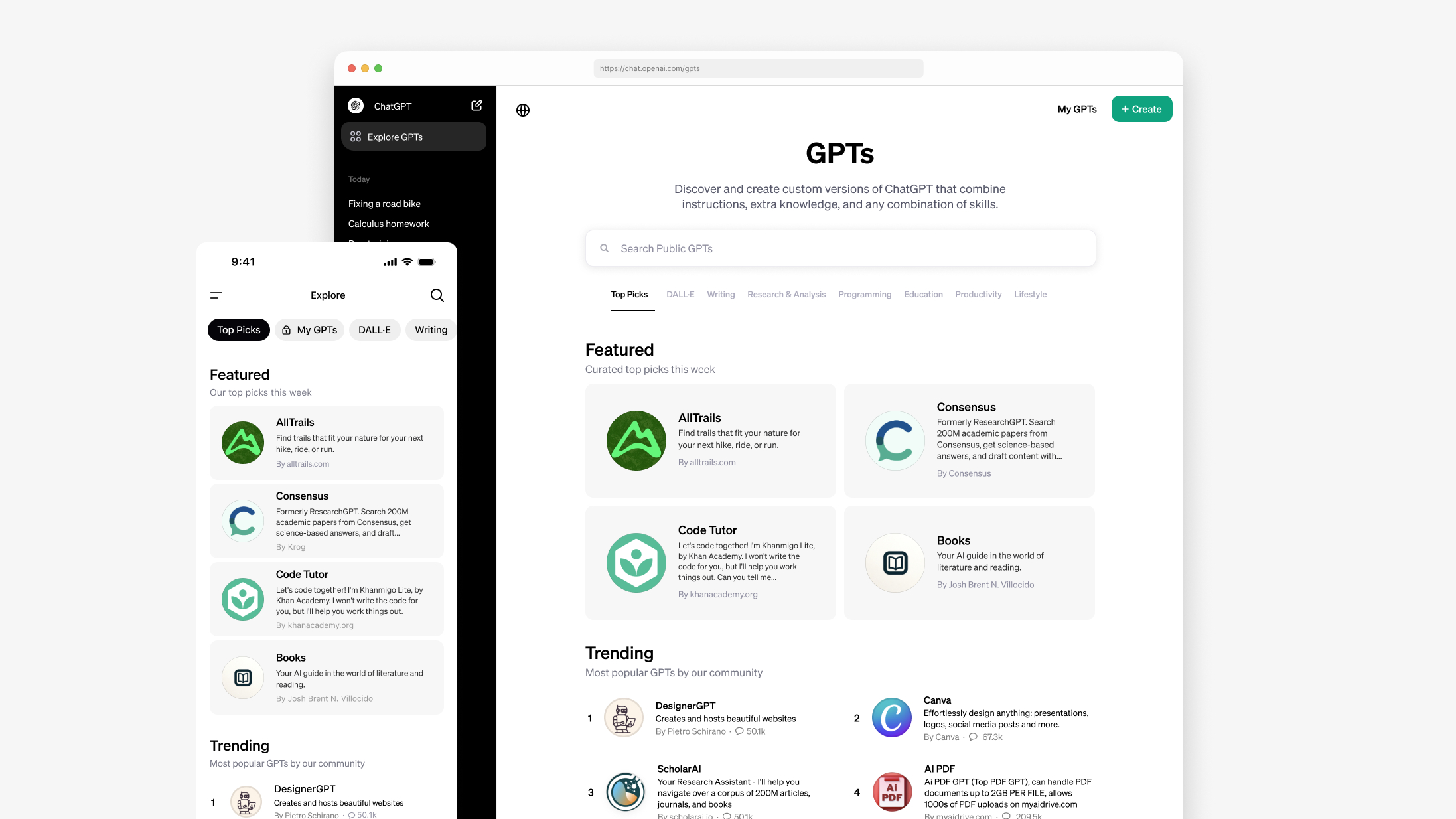Click the green Create button top right
Image resolution: width=1456 pixels, height=819 pixels.
point(1141,108)
